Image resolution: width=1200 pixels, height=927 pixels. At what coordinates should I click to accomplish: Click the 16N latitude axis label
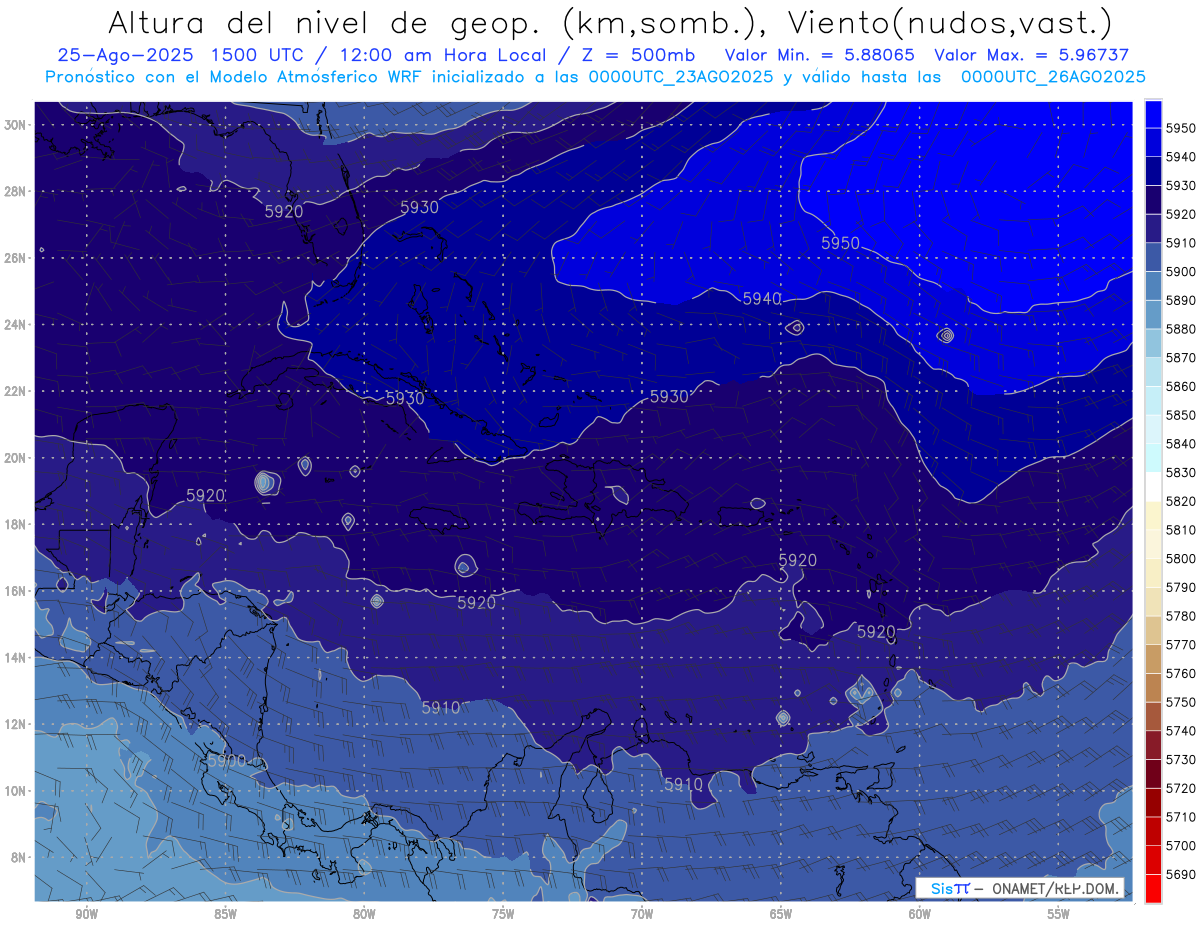pyautogui.click(x=15, y=591)
